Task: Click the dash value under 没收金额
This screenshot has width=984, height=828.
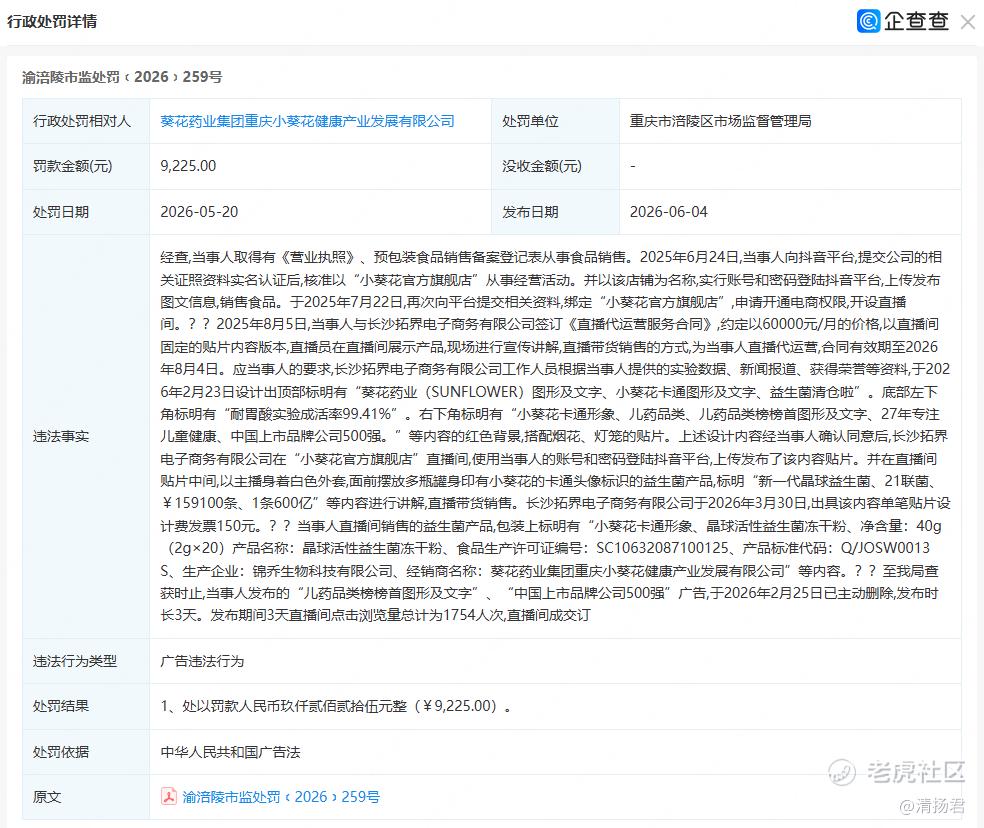Action: pos(633,166)
